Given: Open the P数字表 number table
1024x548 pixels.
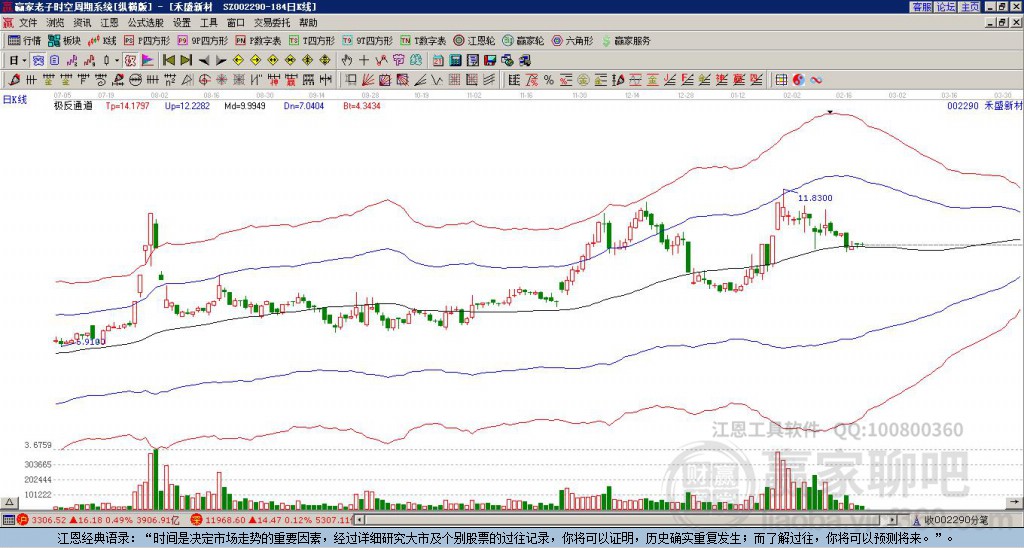Looking at the screenshot, I should tap(259, 40).
